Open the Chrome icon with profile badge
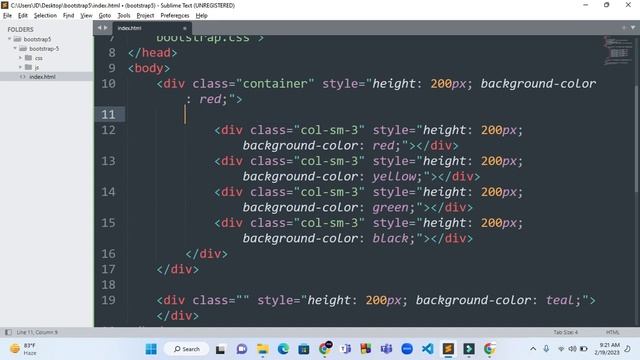This screenshot has height=360, width=640. (325, 349)
